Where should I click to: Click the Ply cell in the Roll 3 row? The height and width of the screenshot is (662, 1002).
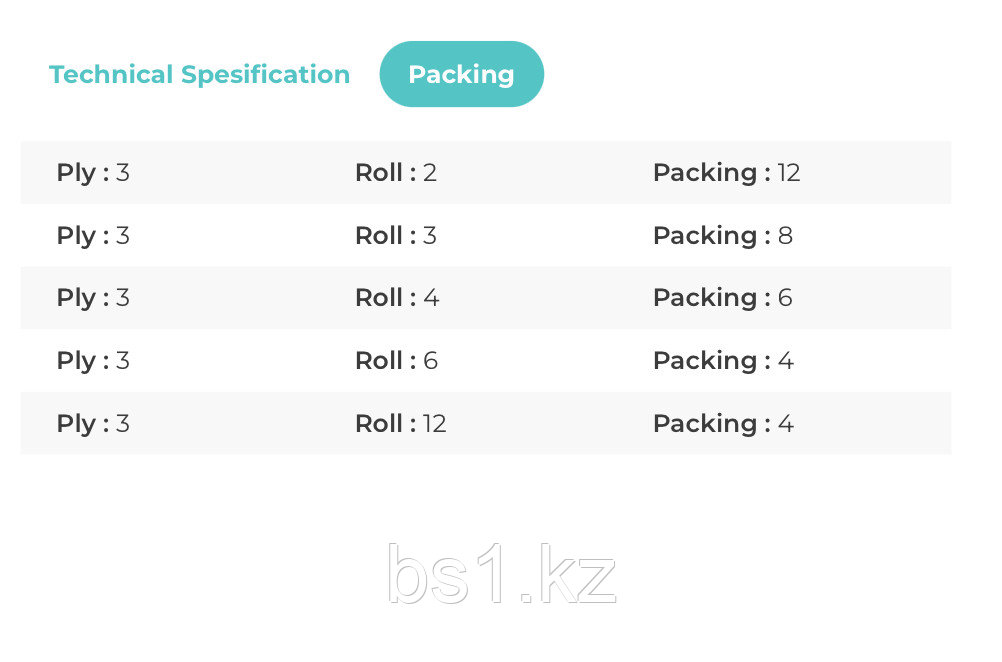93,235
